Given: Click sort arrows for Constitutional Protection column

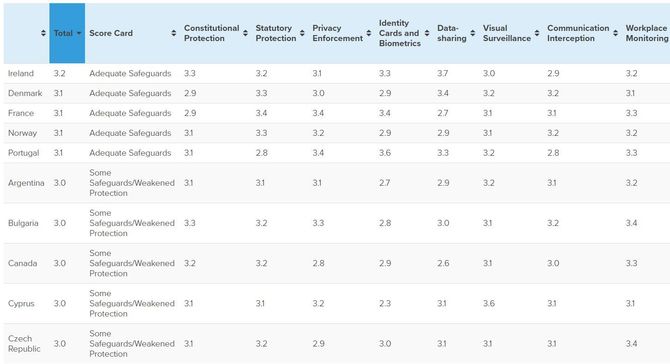Looking at the screenshot, I should (x=245, y=33).
